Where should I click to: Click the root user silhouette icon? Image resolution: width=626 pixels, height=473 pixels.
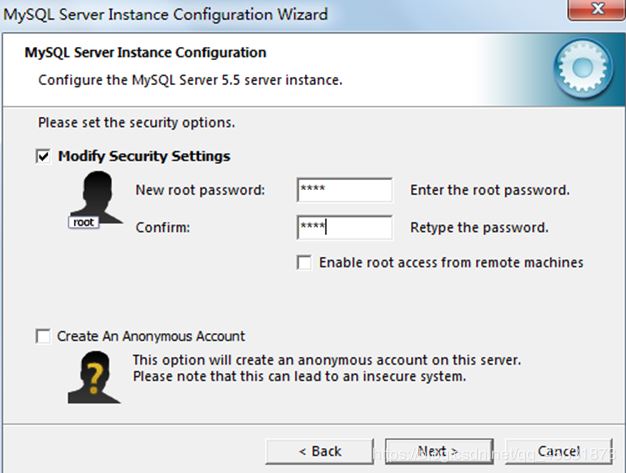(x=89, y=199)
